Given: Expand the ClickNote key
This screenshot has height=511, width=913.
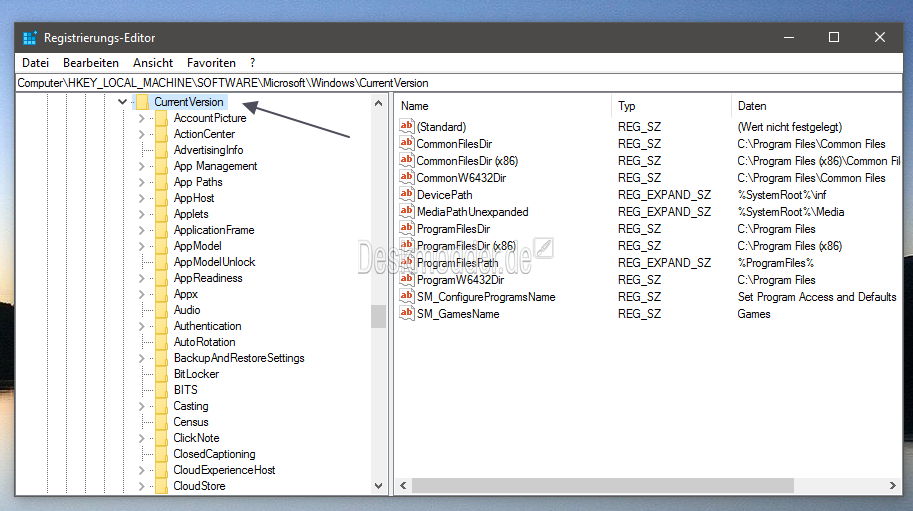Looking at the screenshot, I should tap(141, 438).
